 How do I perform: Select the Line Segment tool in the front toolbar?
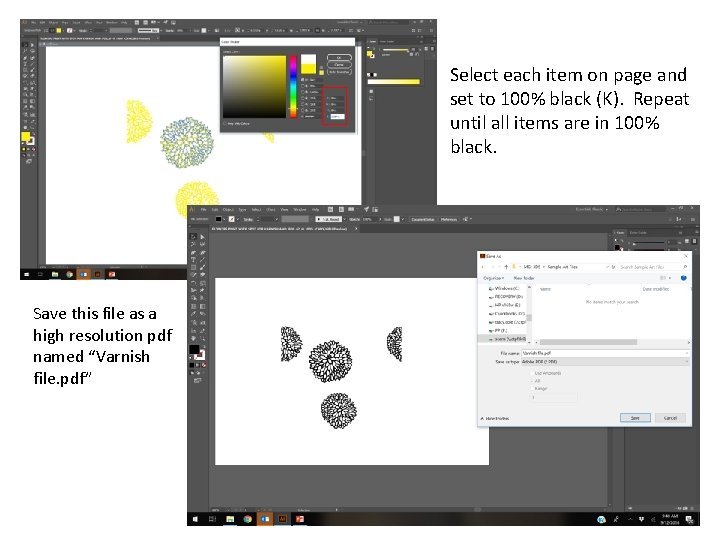coord(202,260)
